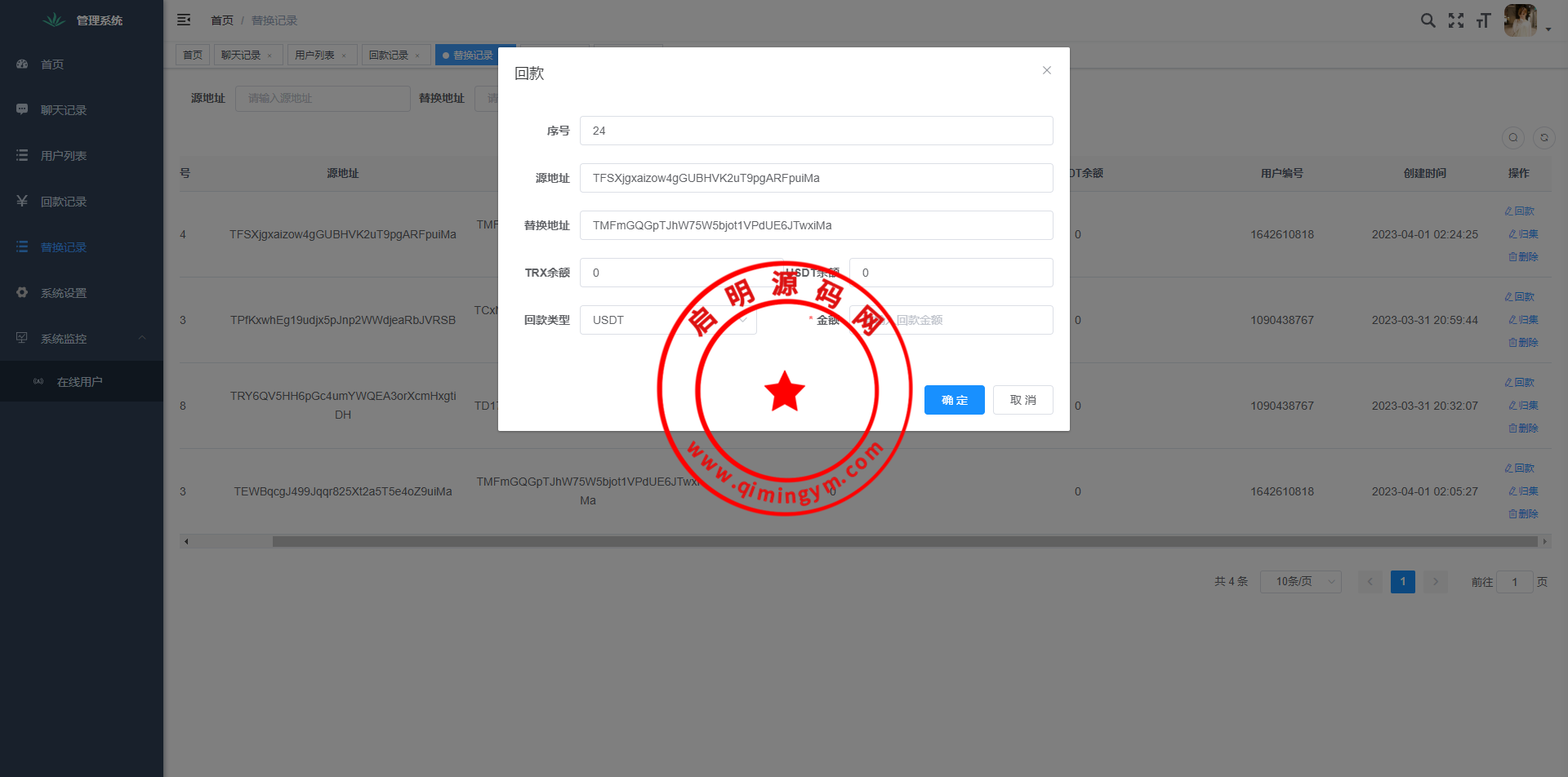Toggle fullscreen mode icon

pyautogui.click(x=1455, y=20)
